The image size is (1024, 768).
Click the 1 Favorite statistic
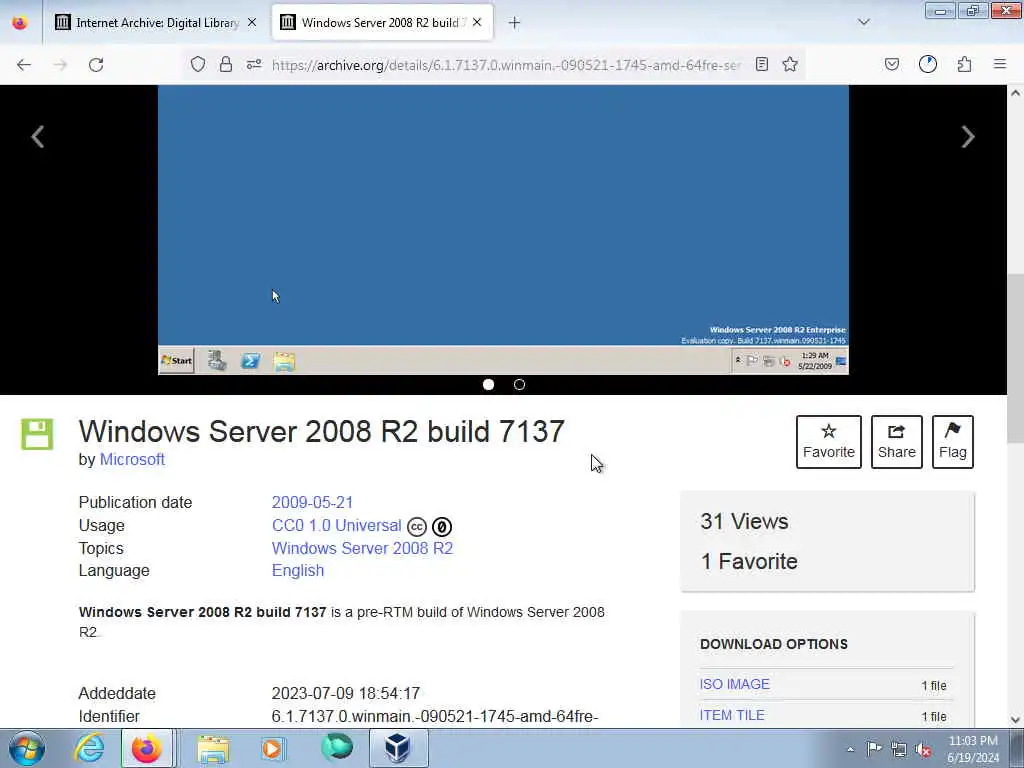(x=748, y=561)
